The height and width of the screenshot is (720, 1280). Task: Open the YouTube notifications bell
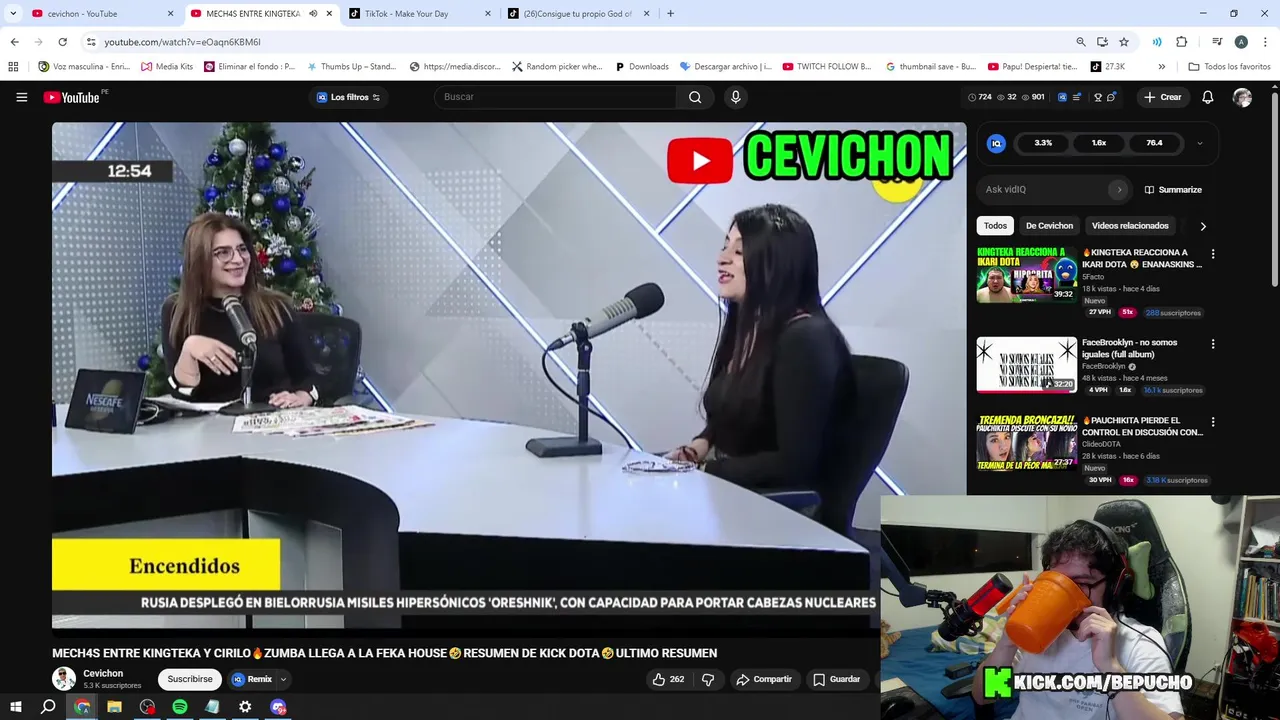coord(1207,97)
